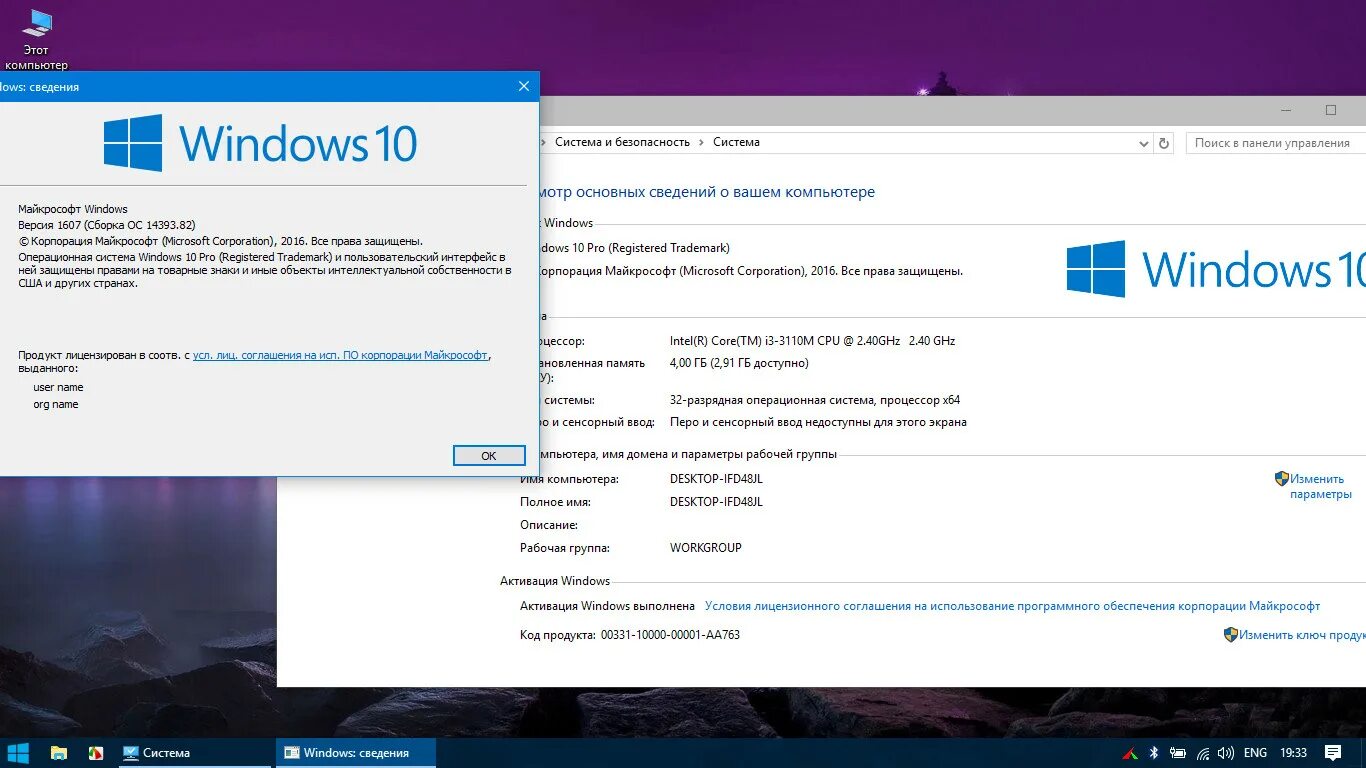Select the 32-разрядная операционная система text

tap(815, 400)
